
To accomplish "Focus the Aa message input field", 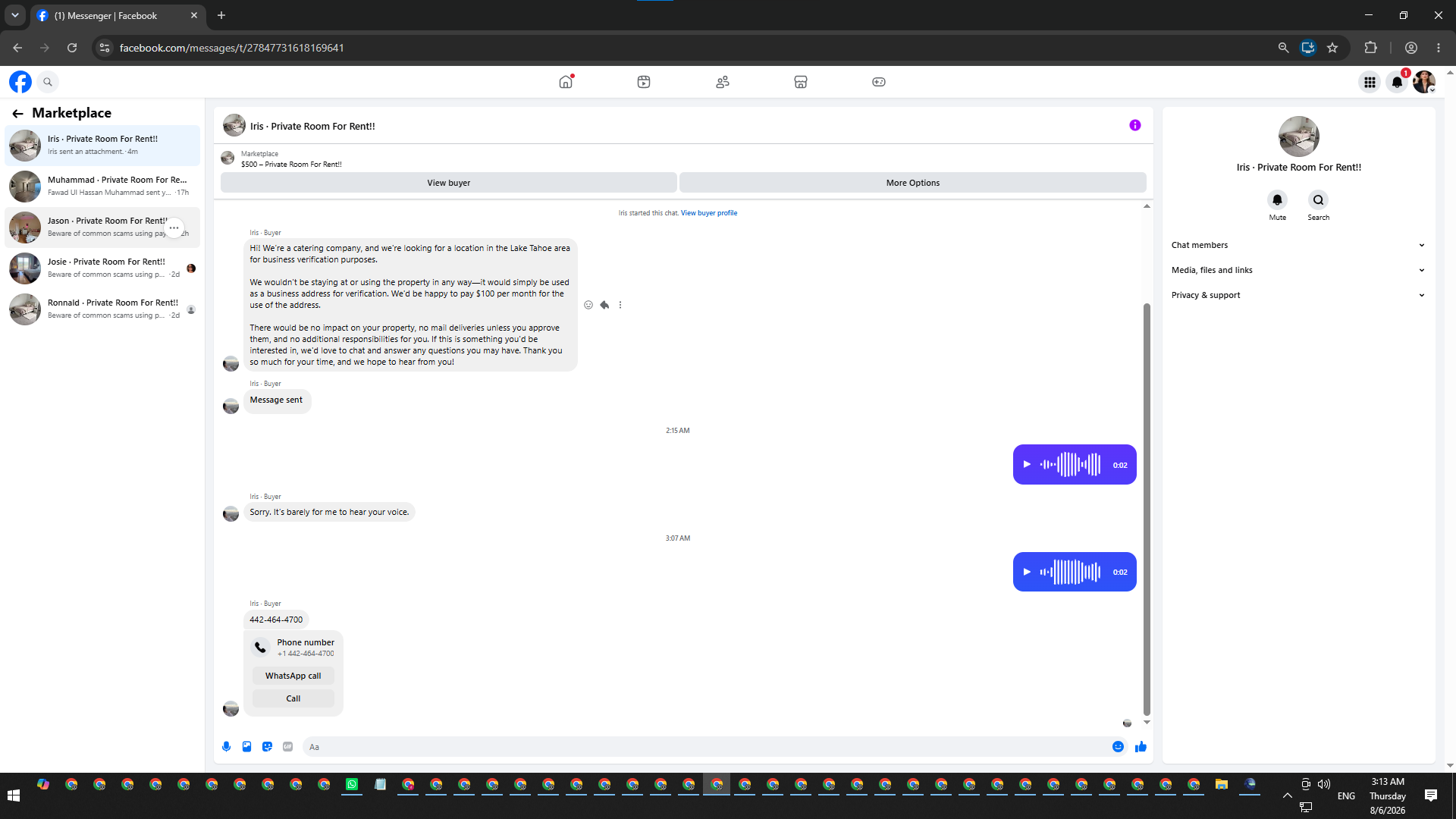I will tap(705, 747).
